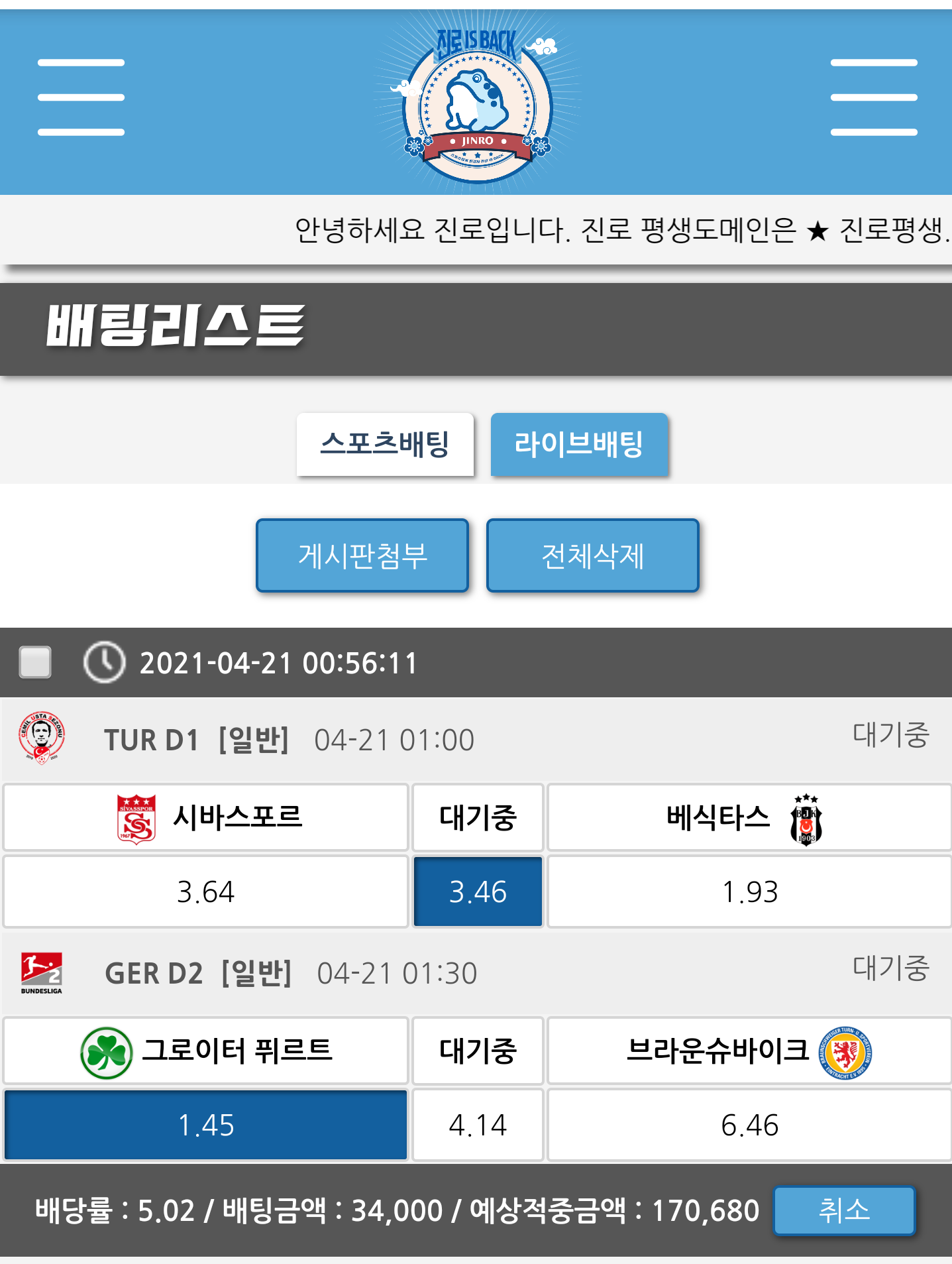Click the Greuther Fürth clover crest

tap(106, 1053)
